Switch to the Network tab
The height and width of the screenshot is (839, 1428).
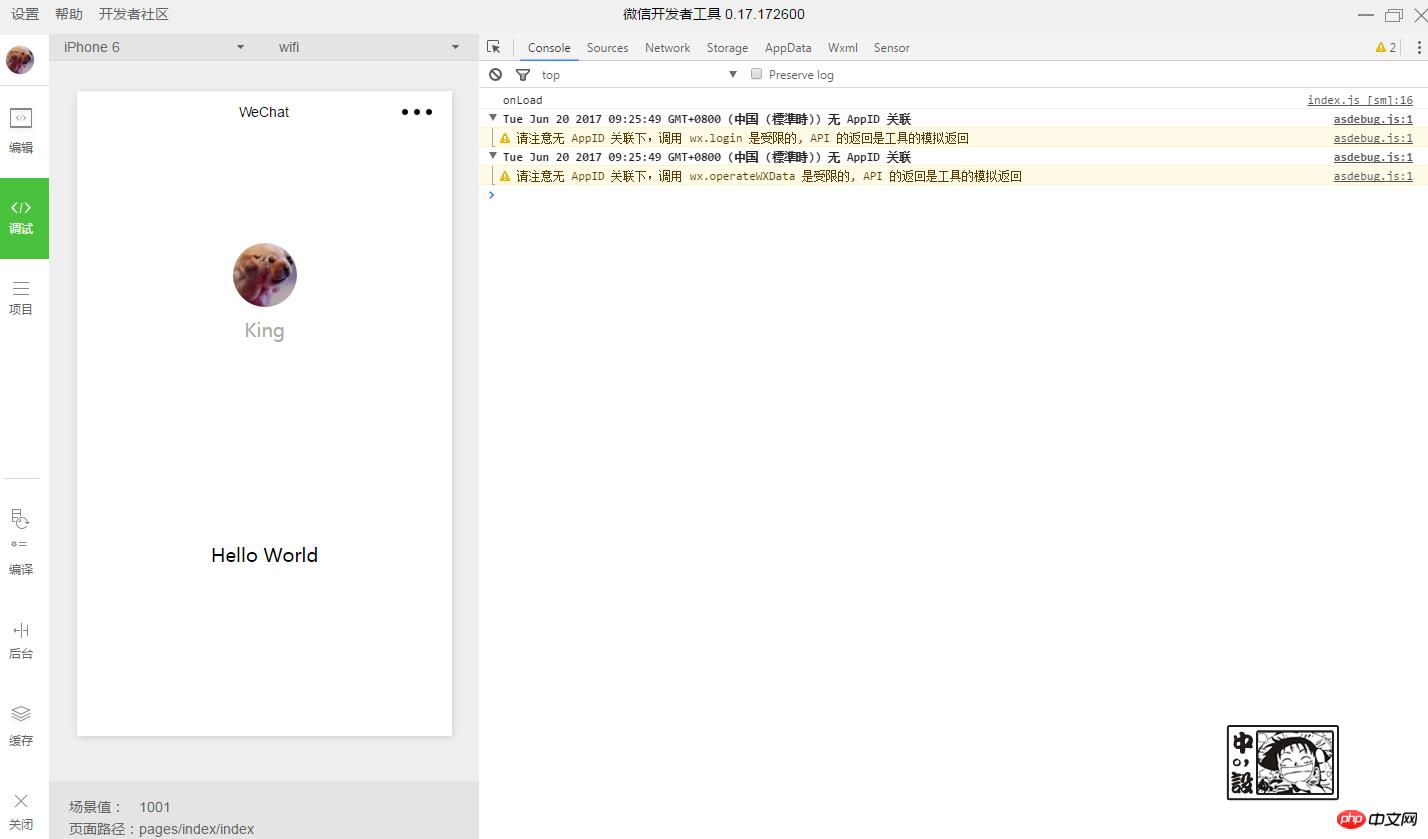pos(667,47)
